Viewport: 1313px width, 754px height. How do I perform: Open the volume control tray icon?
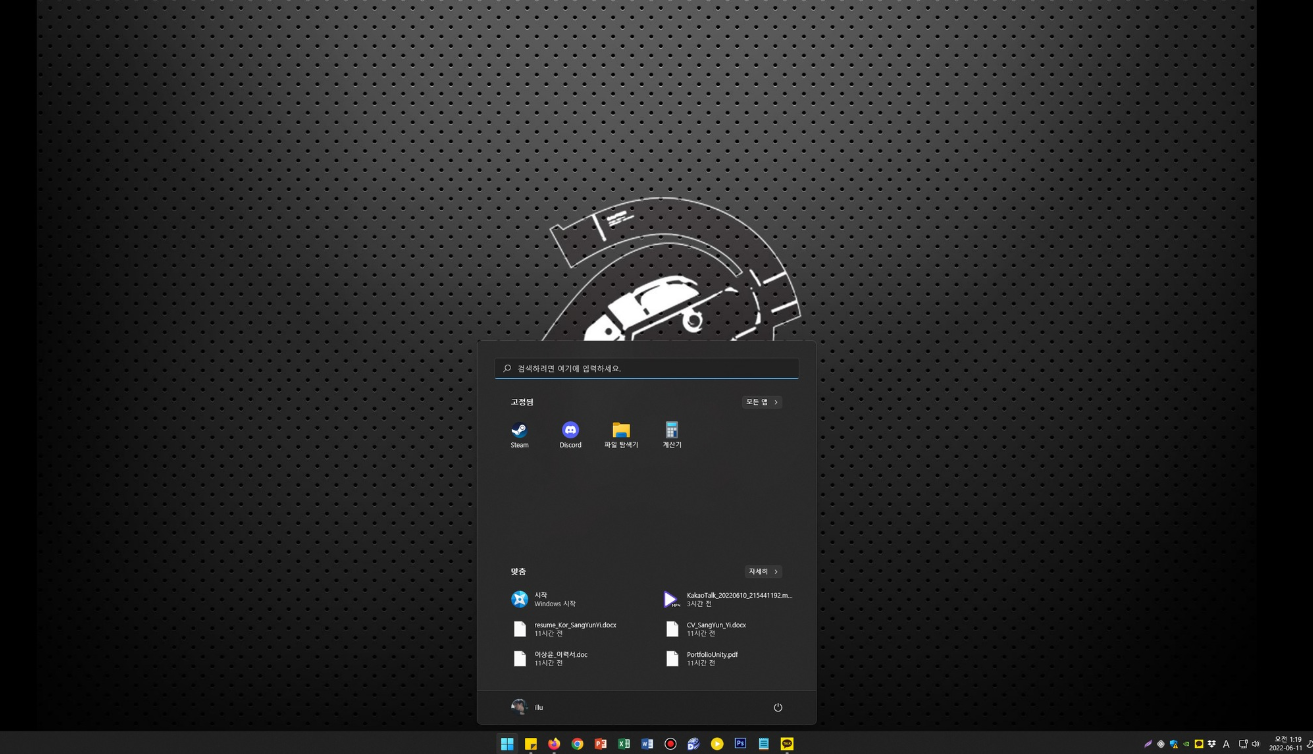coord(1255,744)
